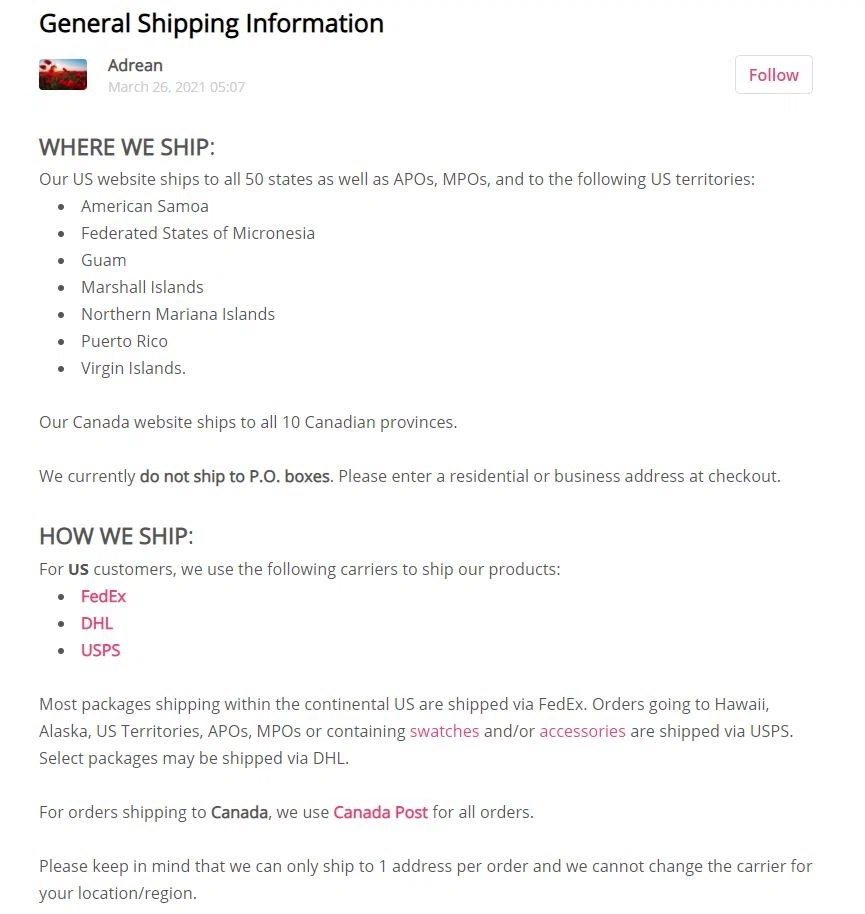Follow the accessories link

(582, 731)
